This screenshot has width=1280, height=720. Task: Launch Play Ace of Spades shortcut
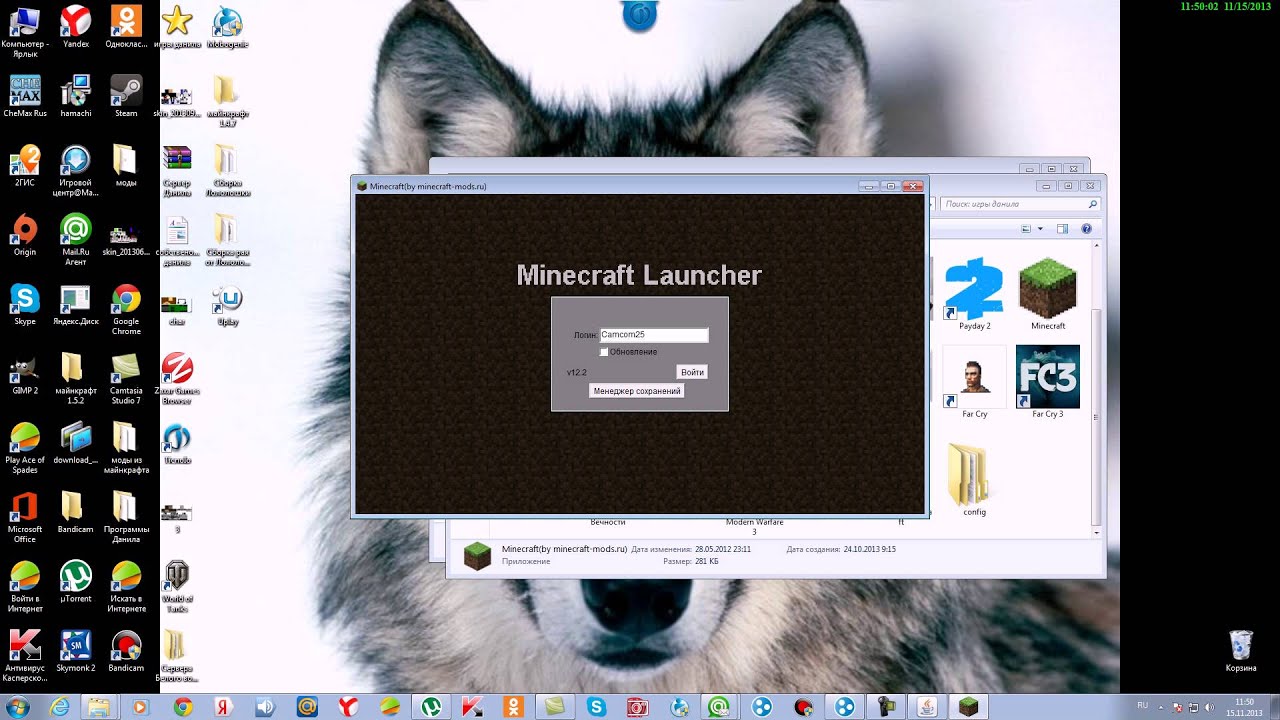click(25, 447)
